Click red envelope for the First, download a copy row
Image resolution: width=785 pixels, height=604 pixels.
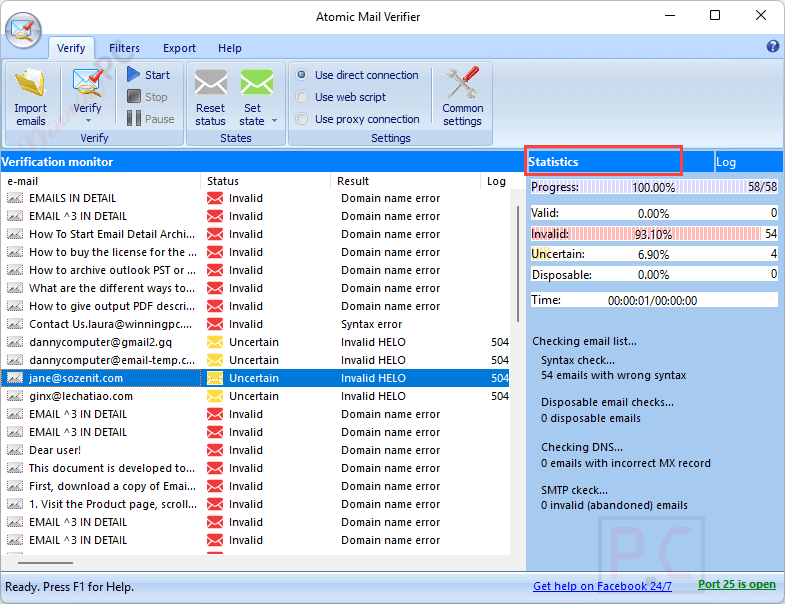tap(215, 486)
